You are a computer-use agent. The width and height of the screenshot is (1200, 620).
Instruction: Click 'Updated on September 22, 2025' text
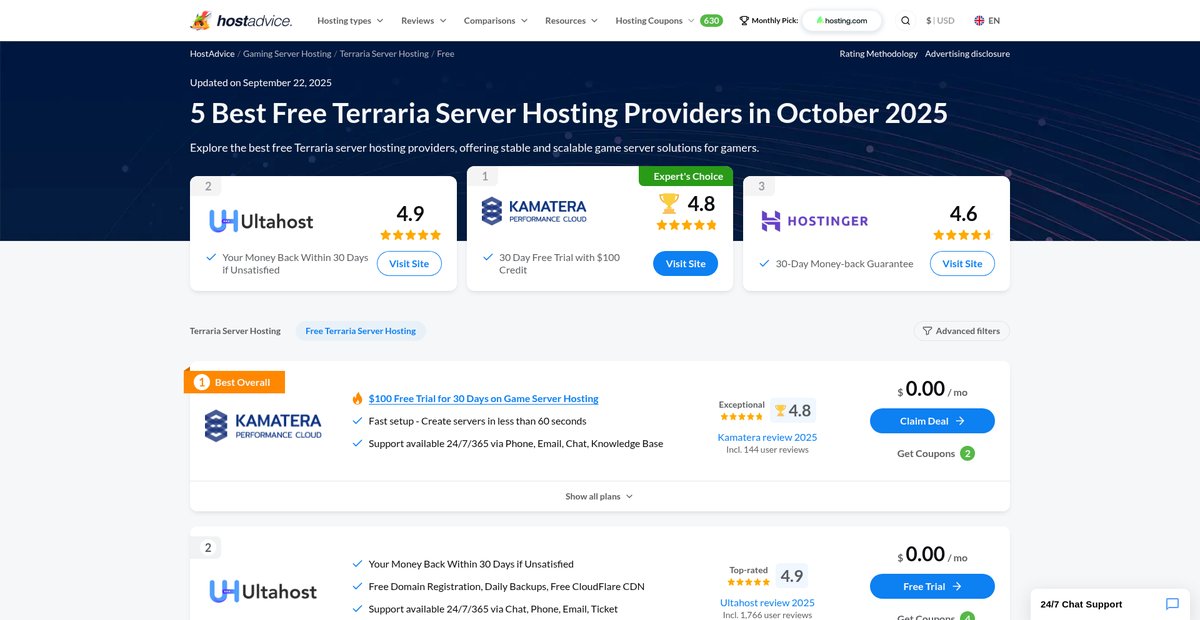click(261, 83)
